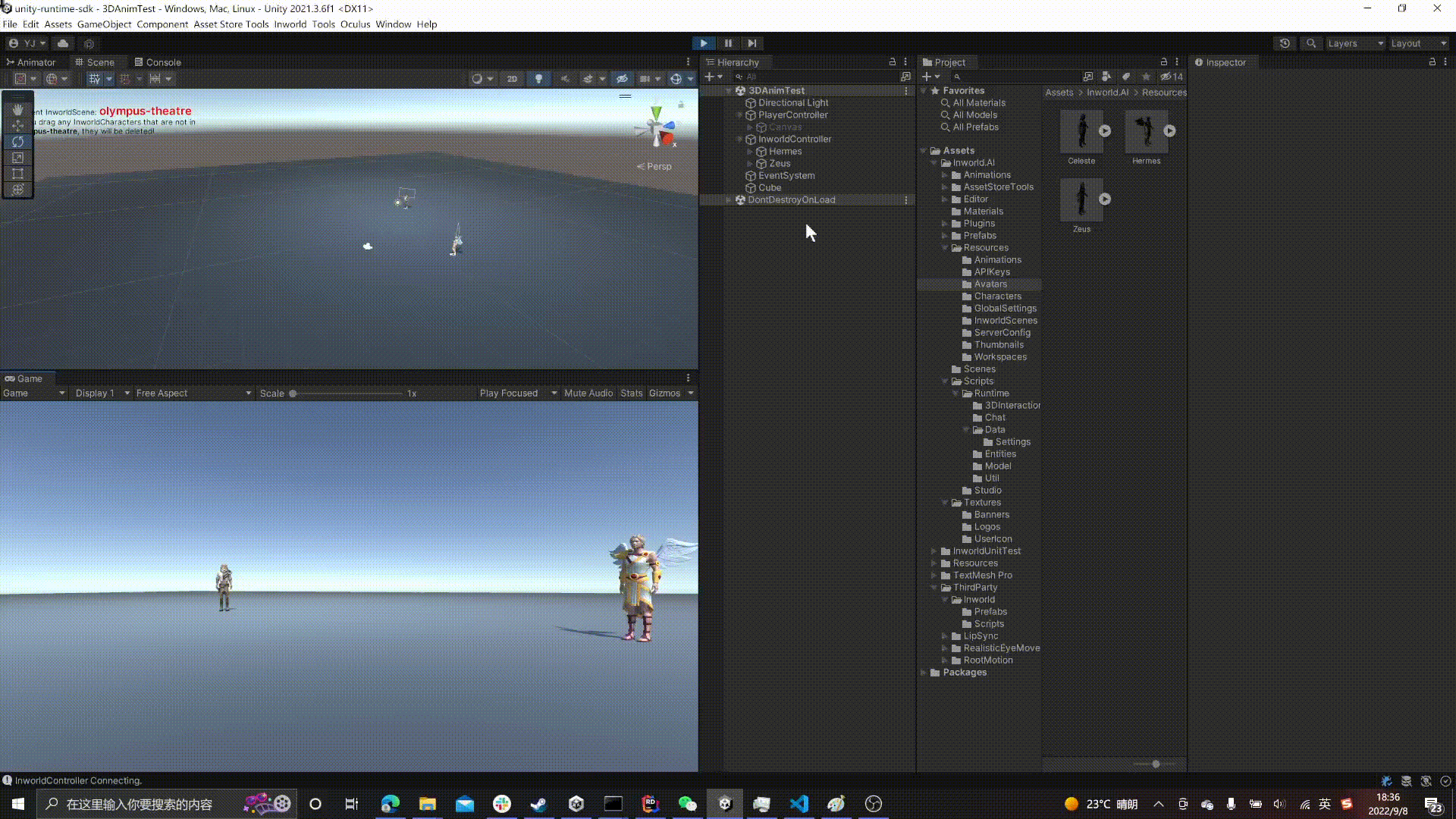
Task: Toggle Mute Audio in Game view
Action: [x=588, y=393]
